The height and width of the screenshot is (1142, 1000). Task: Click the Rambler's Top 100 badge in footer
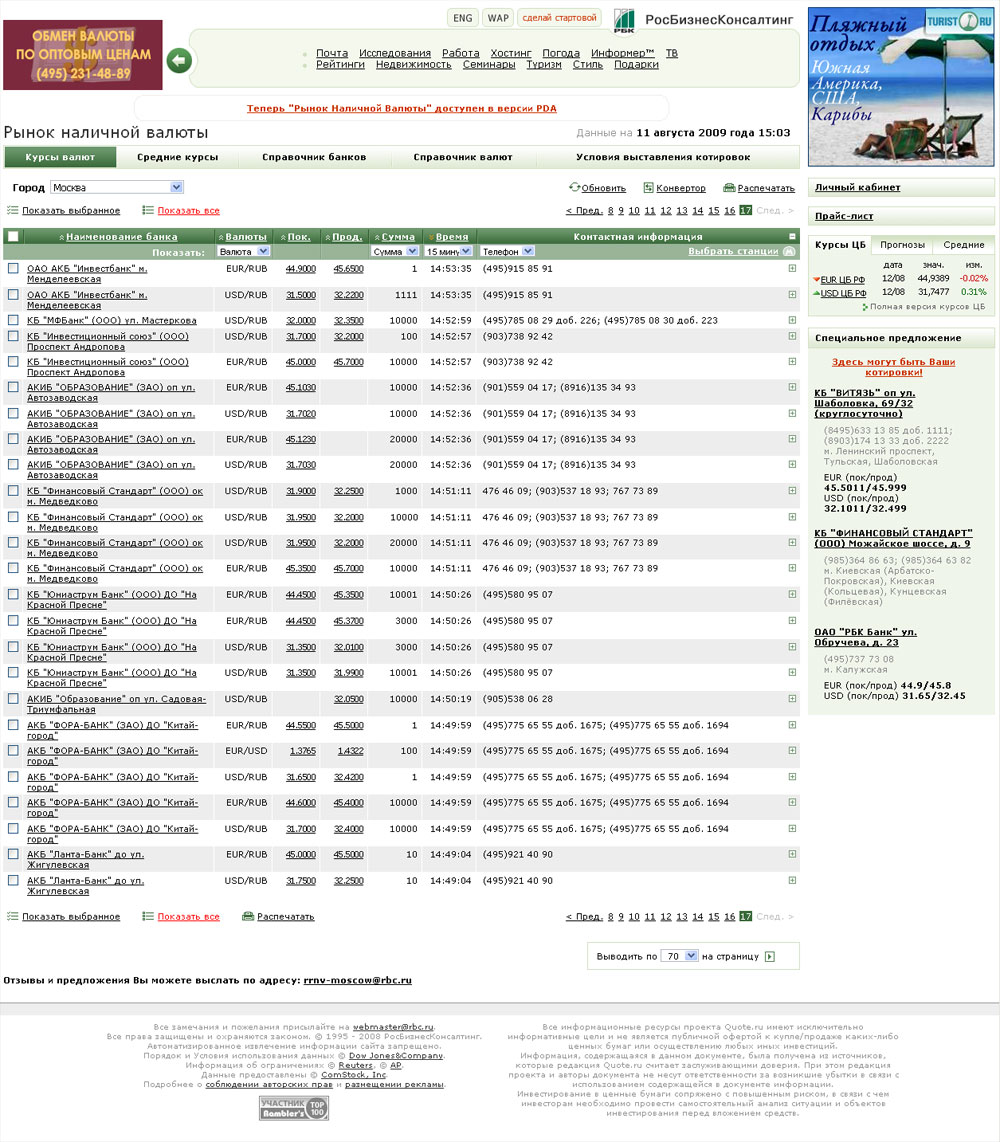coord(294,1108)
